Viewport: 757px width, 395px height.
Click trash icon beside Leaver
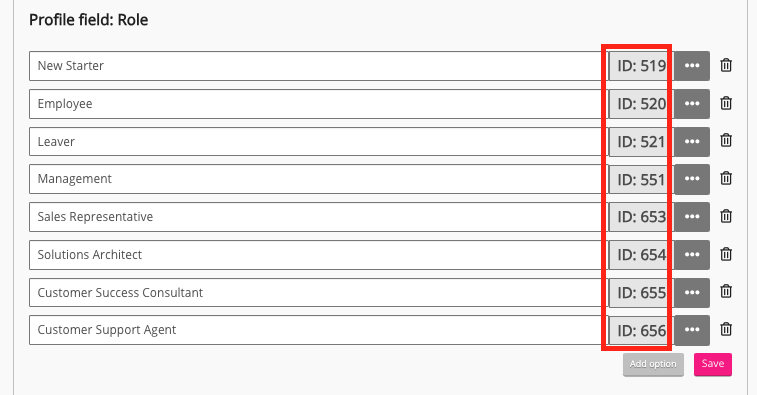click(x=726, y=141)
